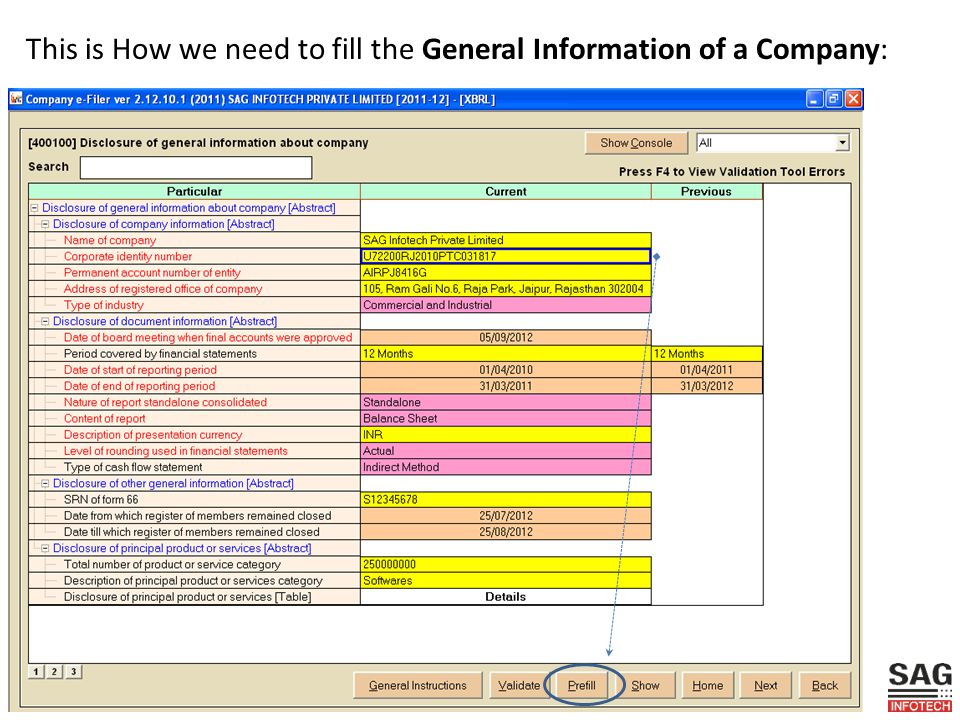Switch to page 1 tab

(x=36, y=672)
